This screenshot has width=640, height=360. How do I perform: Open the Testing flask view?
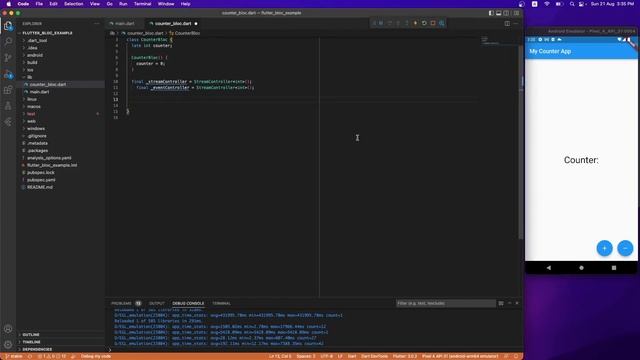point(8,106)
